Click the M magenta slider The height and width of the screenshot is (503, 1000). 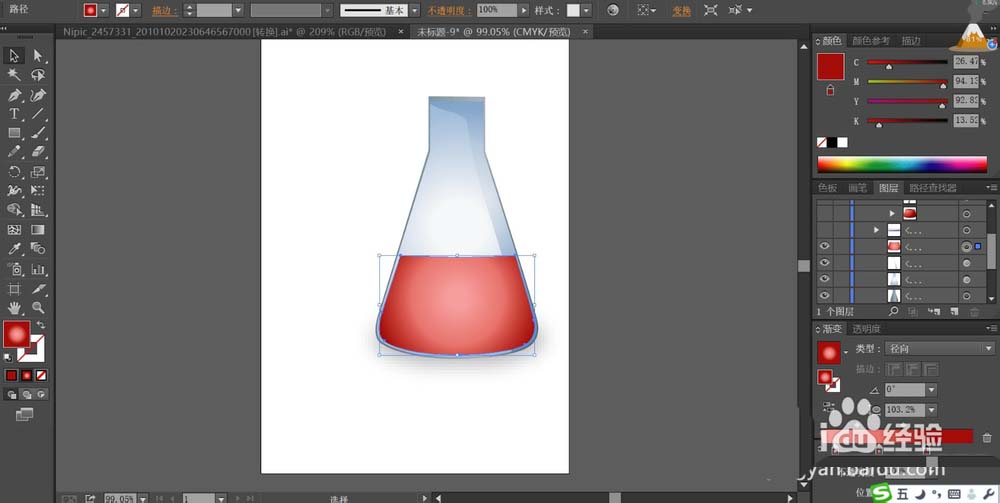[908, 82]
